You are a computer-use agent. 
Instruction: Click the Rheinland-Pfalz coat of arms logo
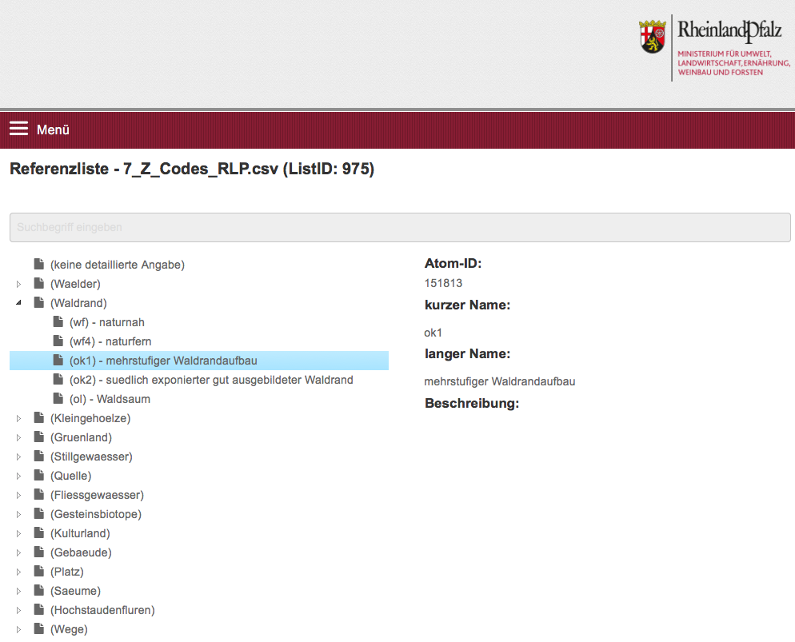click(x=651, y=36)
